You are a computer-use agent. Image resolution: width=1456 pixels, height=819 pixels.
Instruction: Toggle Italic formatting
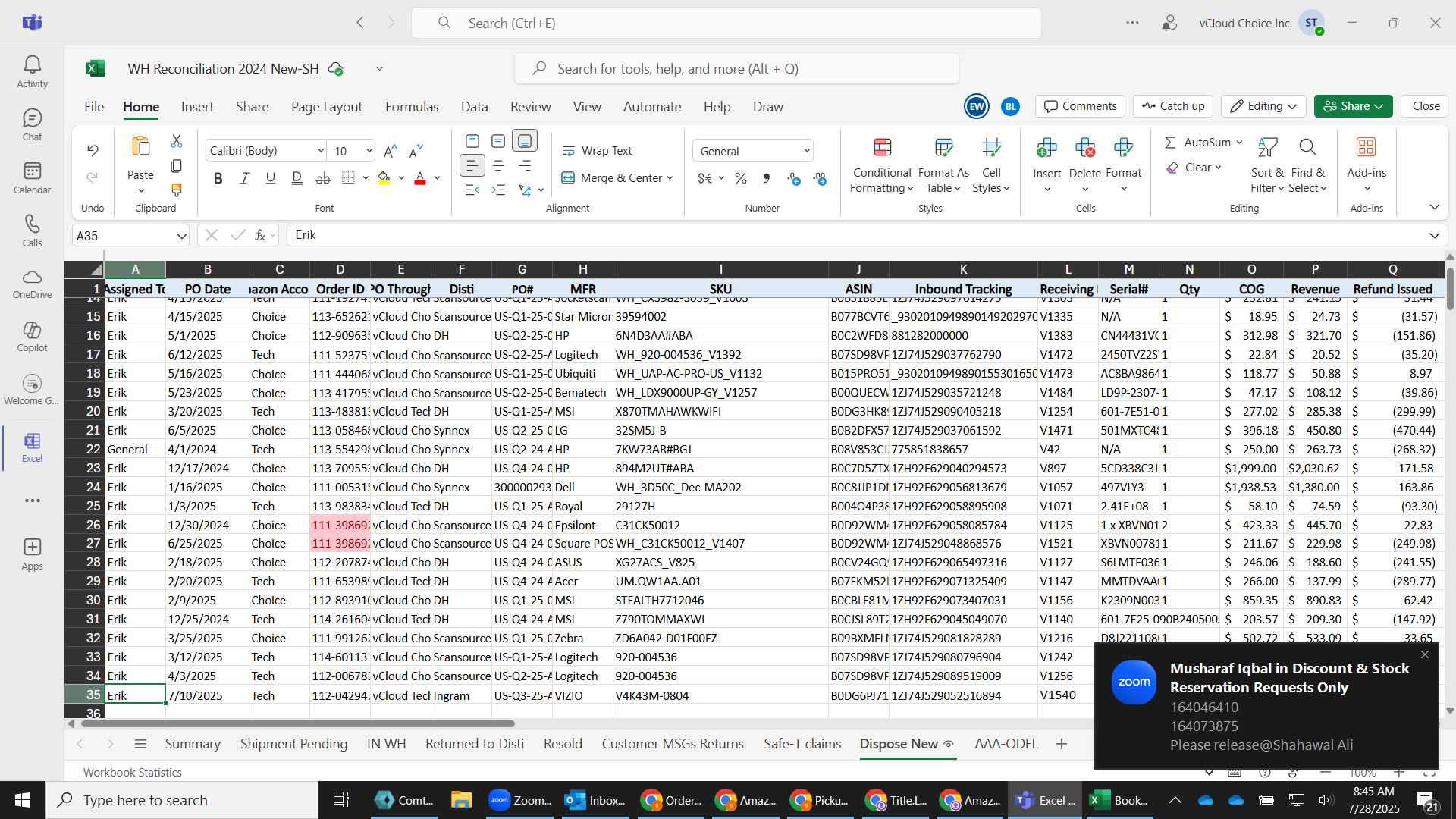(x=244, y=178)
